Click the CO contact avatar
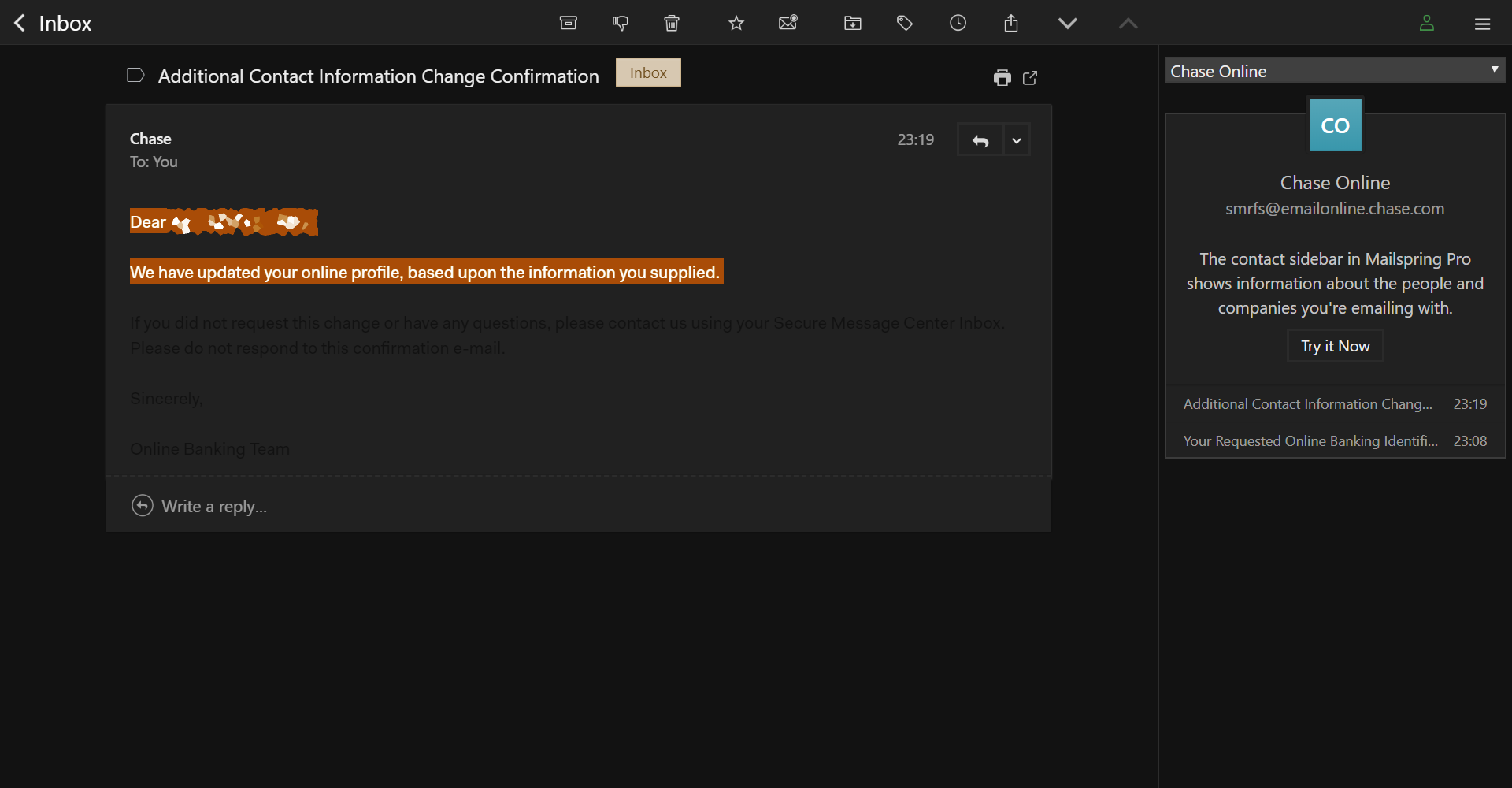 coord(1336,125)
